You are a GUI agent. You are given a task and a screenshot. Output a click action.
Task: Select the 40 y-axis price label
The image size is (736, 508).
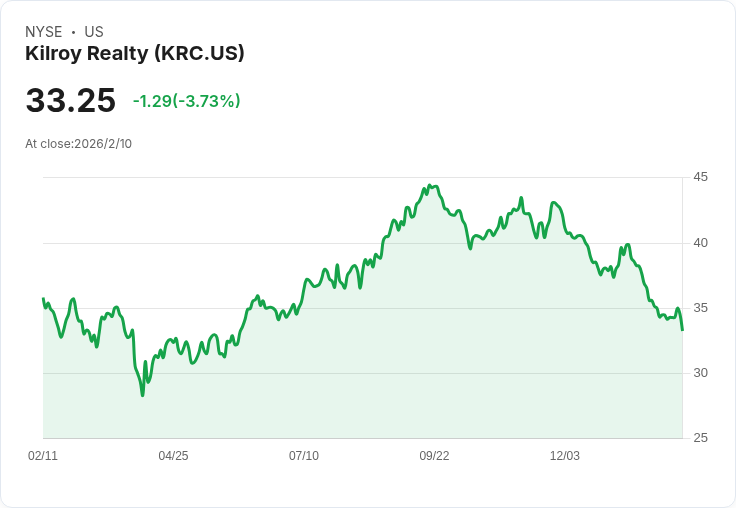pyautogui.click(x=701, y=243)
